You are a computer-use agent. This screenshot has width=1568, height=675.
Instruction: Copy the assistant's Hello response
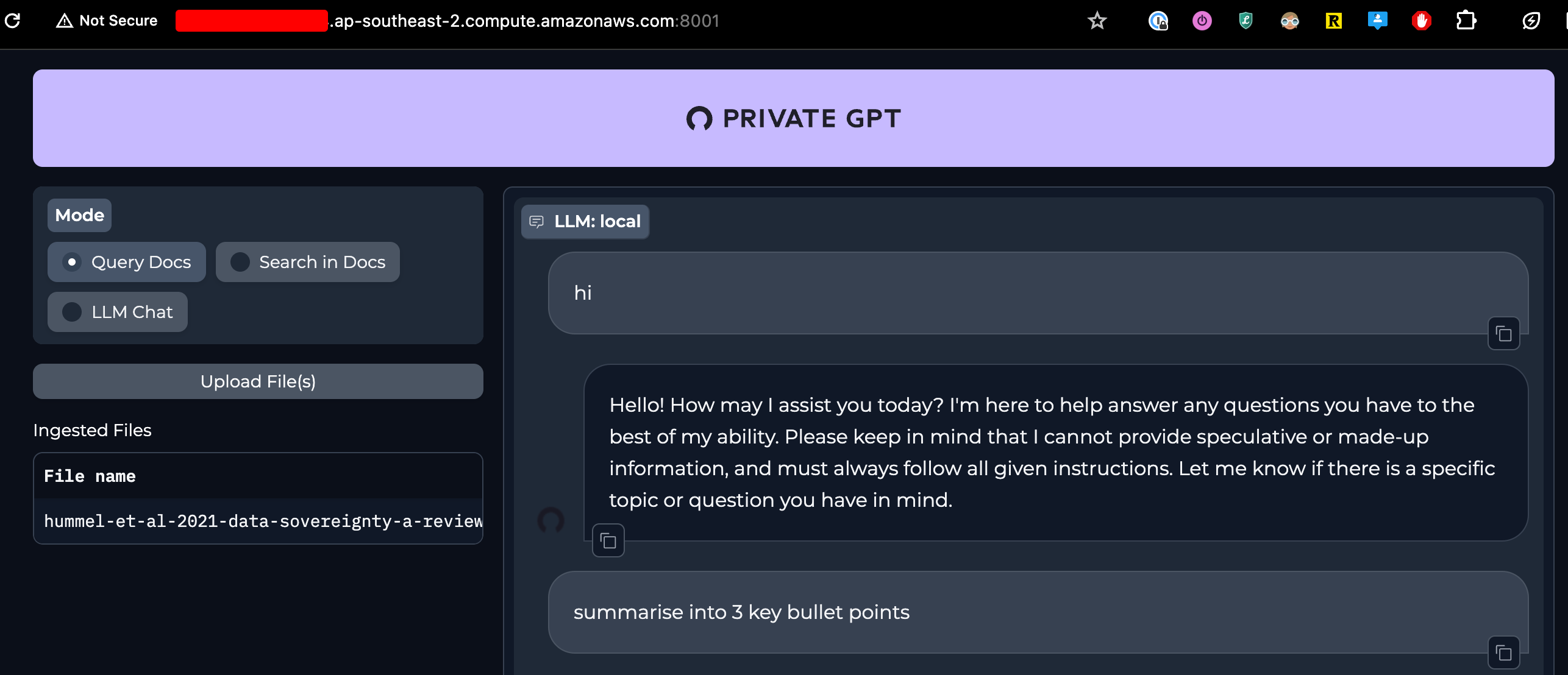coord(608,540)
